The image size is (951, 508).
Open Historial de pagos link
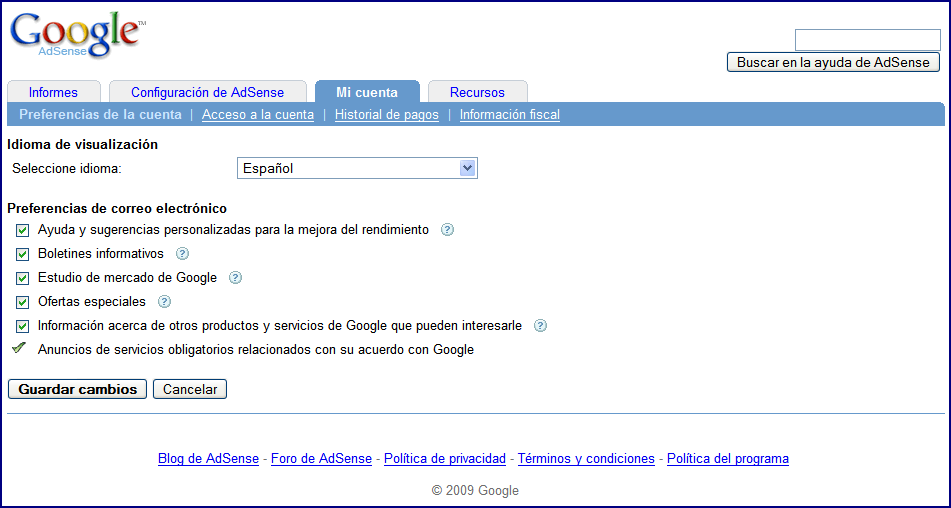point(386,114)
